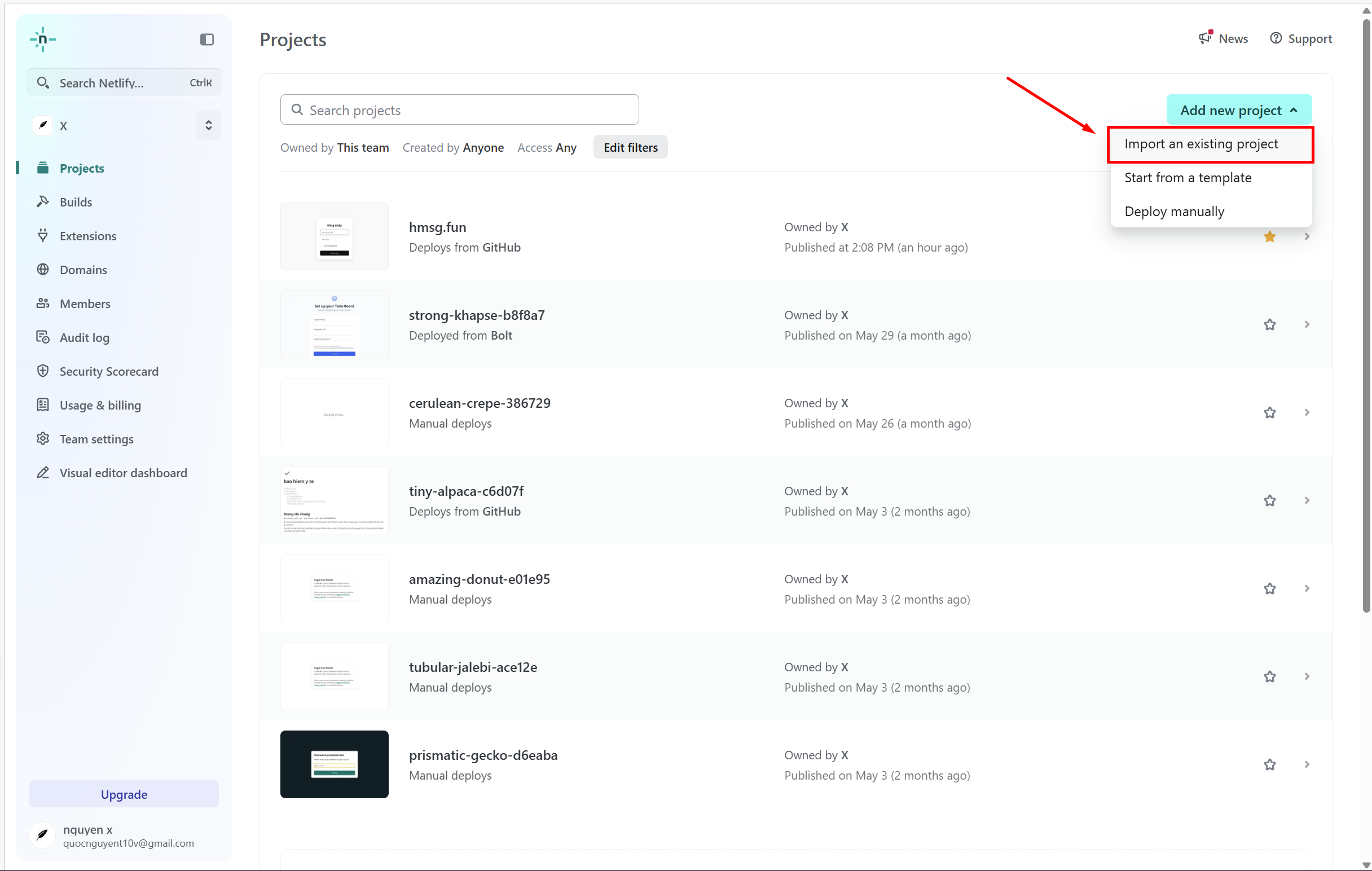This screenshot has width=1372, height=871.
Task: Open Security Scorecard page
Action: [x=108, y=371]
